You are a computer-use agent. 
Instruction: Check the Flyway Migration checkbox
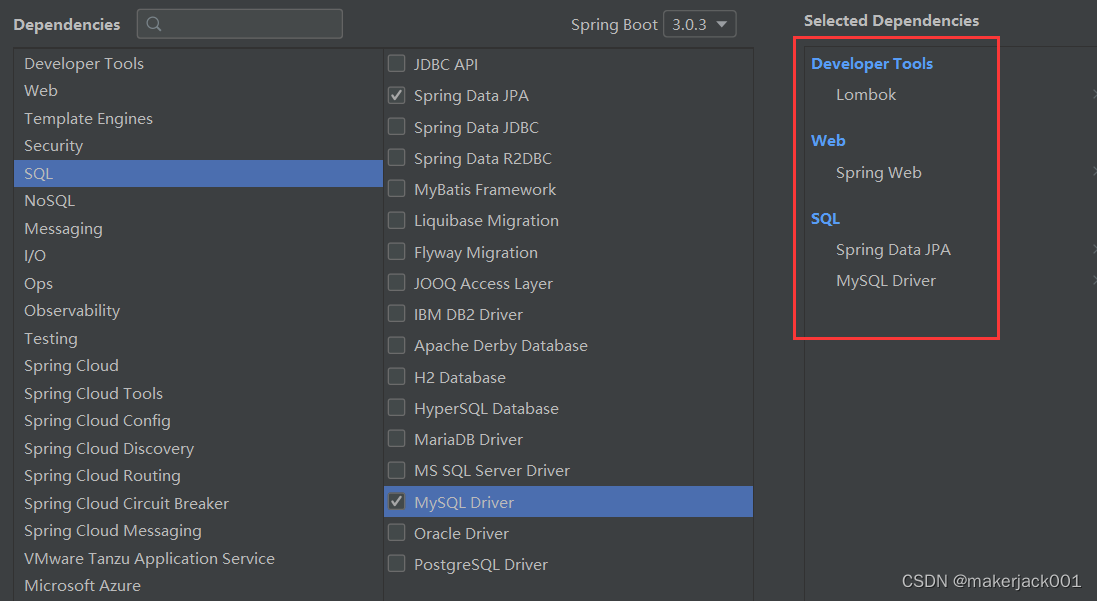tap(397, 252)
